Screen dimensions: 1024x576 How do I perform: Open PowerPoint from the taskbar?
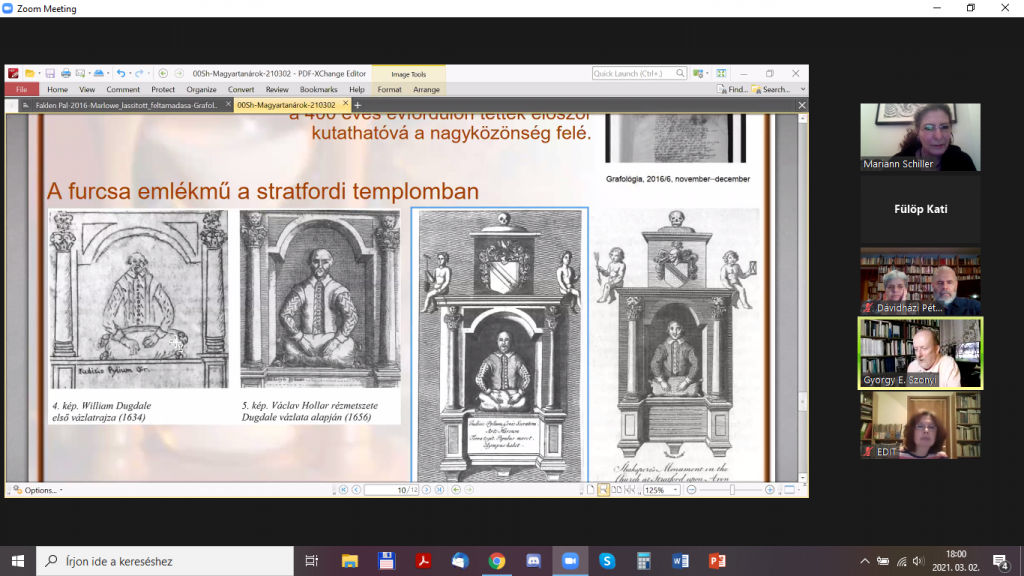point(717,561)
